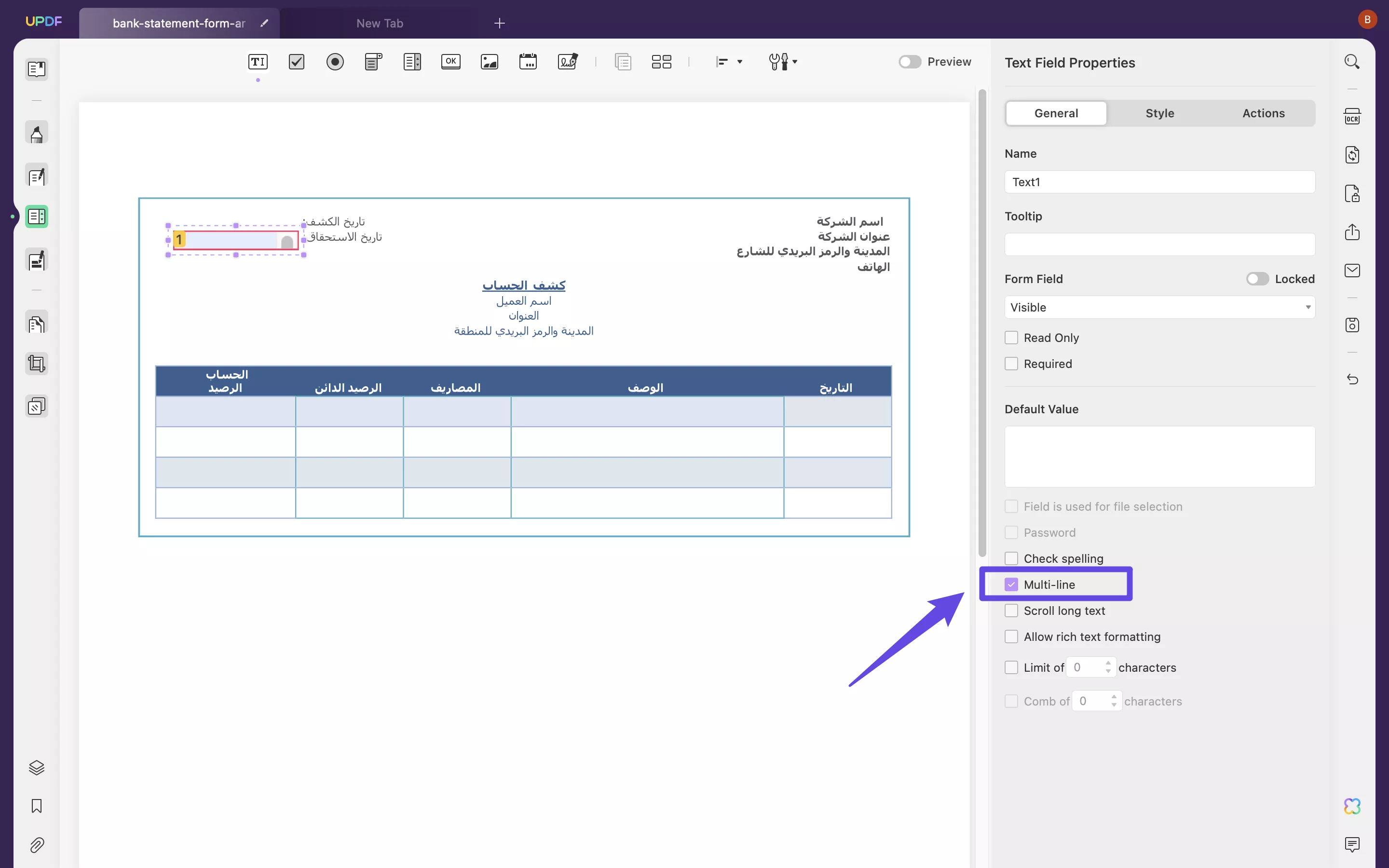Select the Signature Field tool

coord(567,61)
